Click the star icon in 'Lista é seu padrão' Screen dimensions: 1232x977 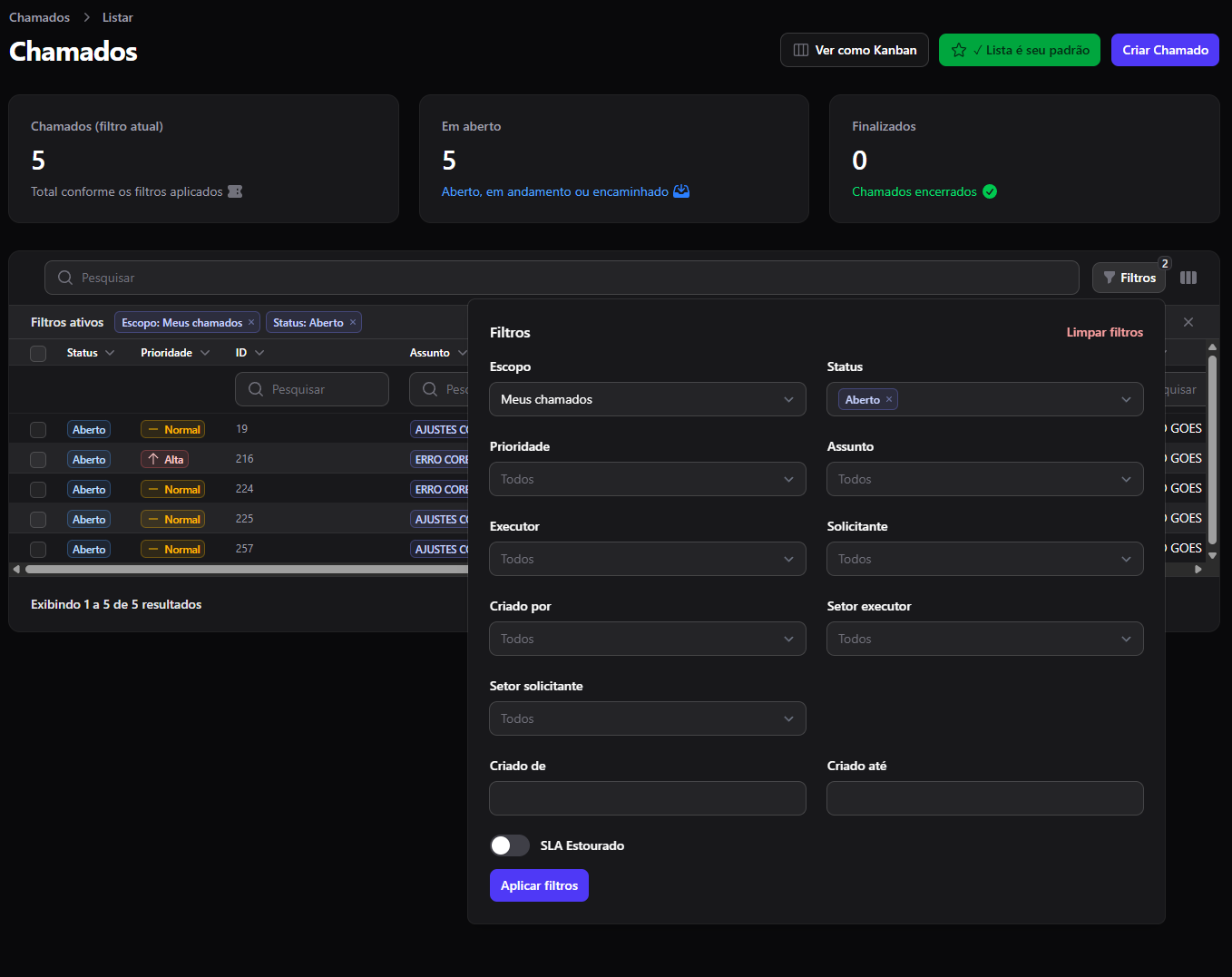959,50
